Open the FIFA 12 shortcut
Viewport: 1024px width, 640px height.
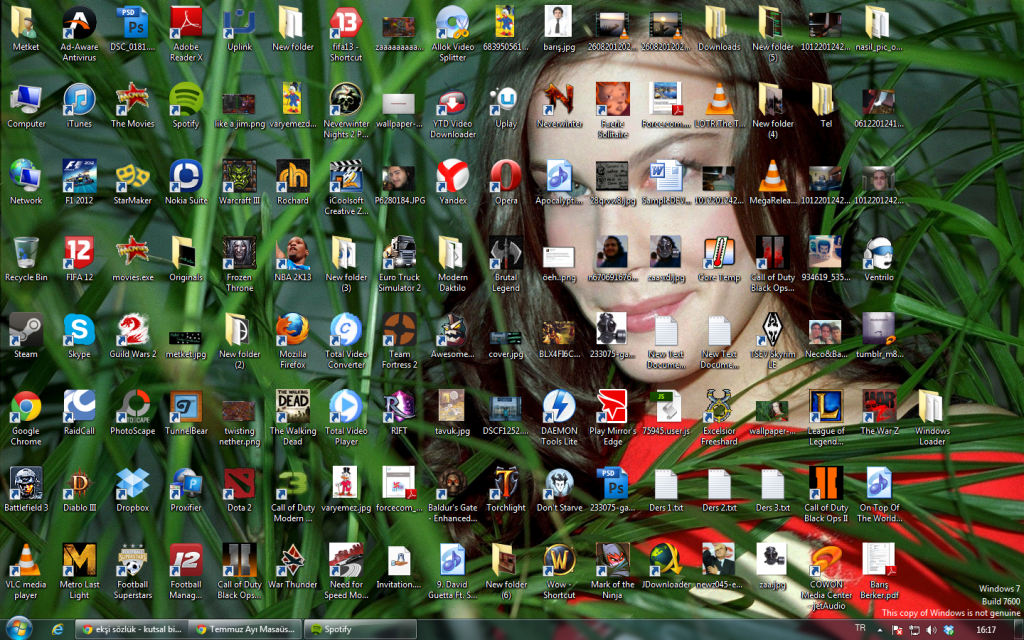(x=79, y=253)
